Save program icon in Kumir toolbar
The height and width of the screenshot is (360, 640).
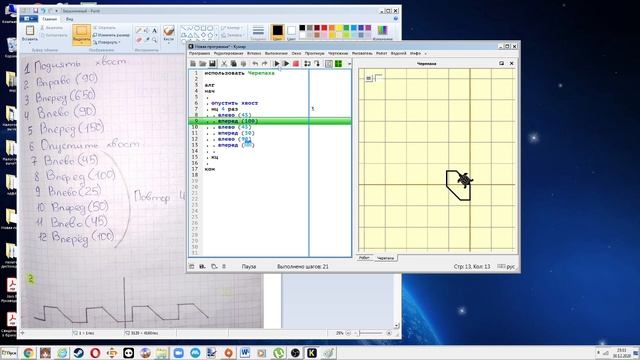point(212,64)
